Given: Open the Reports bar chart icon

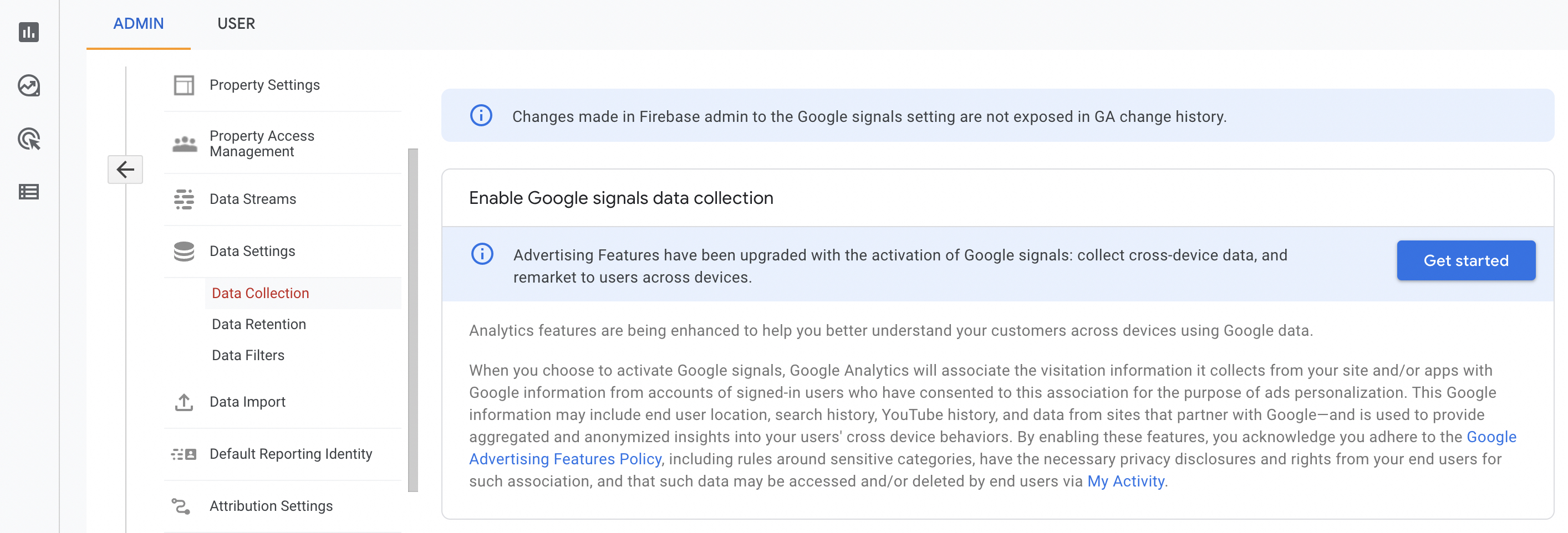Looking at the screenshot, I should pyautogui.click(x=29, y=32).
